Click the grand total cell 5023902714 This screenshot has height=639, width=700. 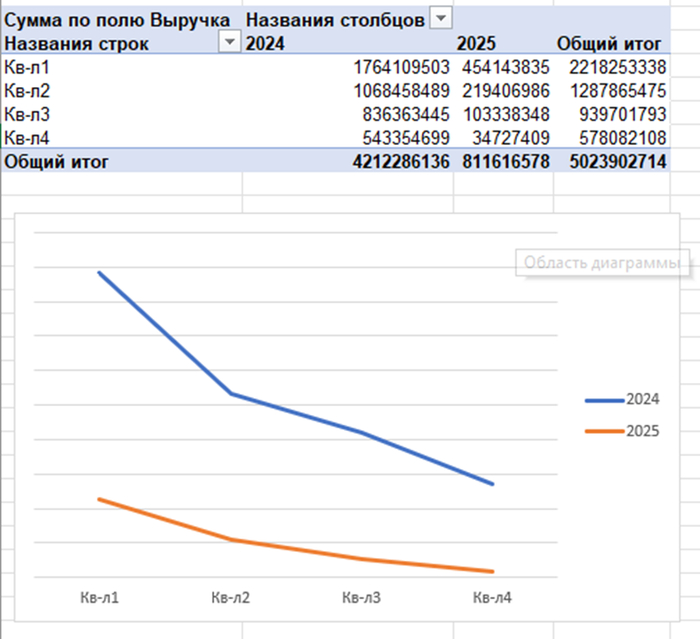click(613, 160)
